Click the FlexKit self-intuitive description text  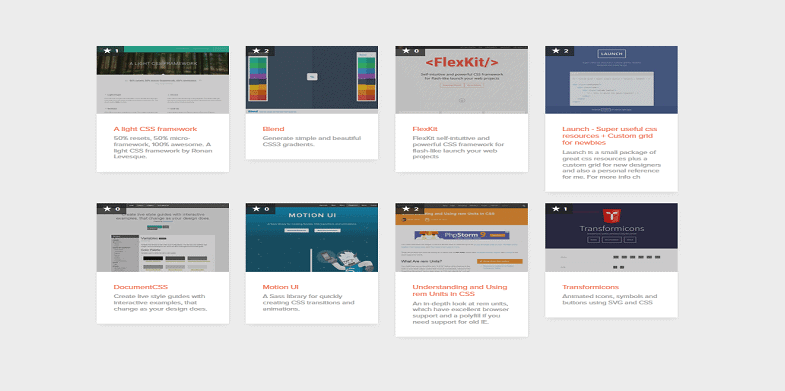(459, 147)
